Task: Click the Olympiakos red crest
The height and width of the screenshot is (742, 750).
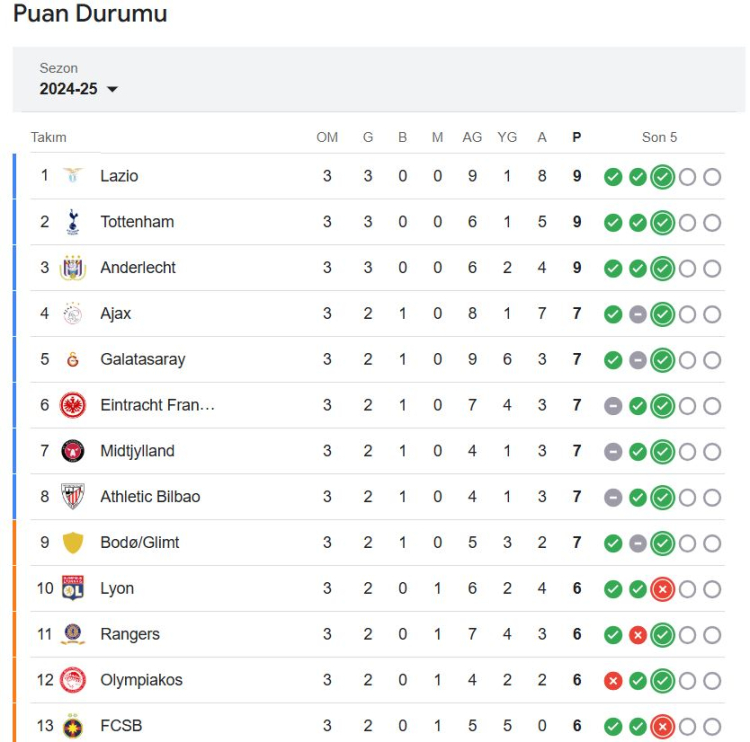Action: click(73, 680)
